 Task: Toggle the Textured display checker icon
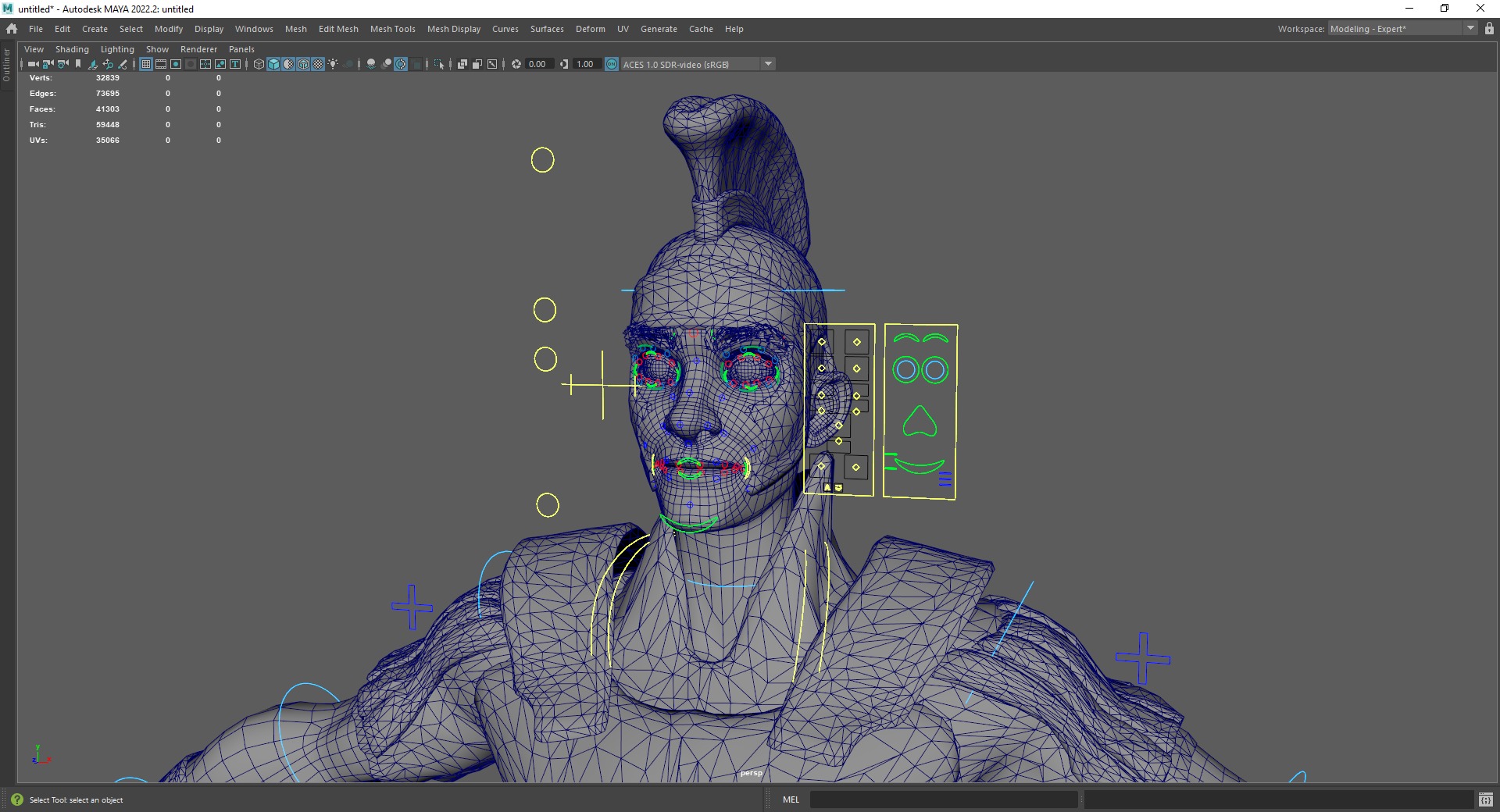click(318, 64)
